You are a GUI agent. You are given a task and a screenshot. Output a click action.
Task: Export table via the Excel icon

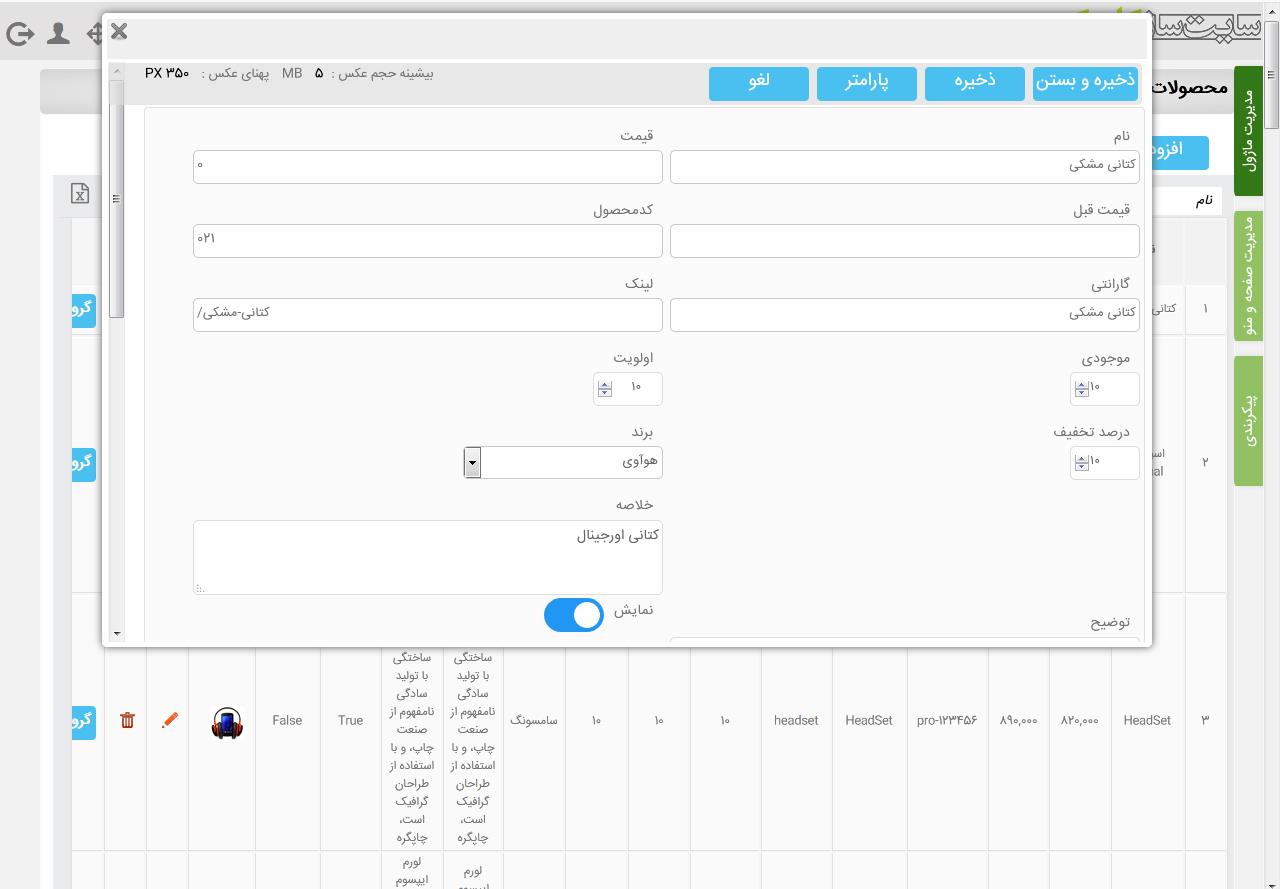tap(80, 193)
